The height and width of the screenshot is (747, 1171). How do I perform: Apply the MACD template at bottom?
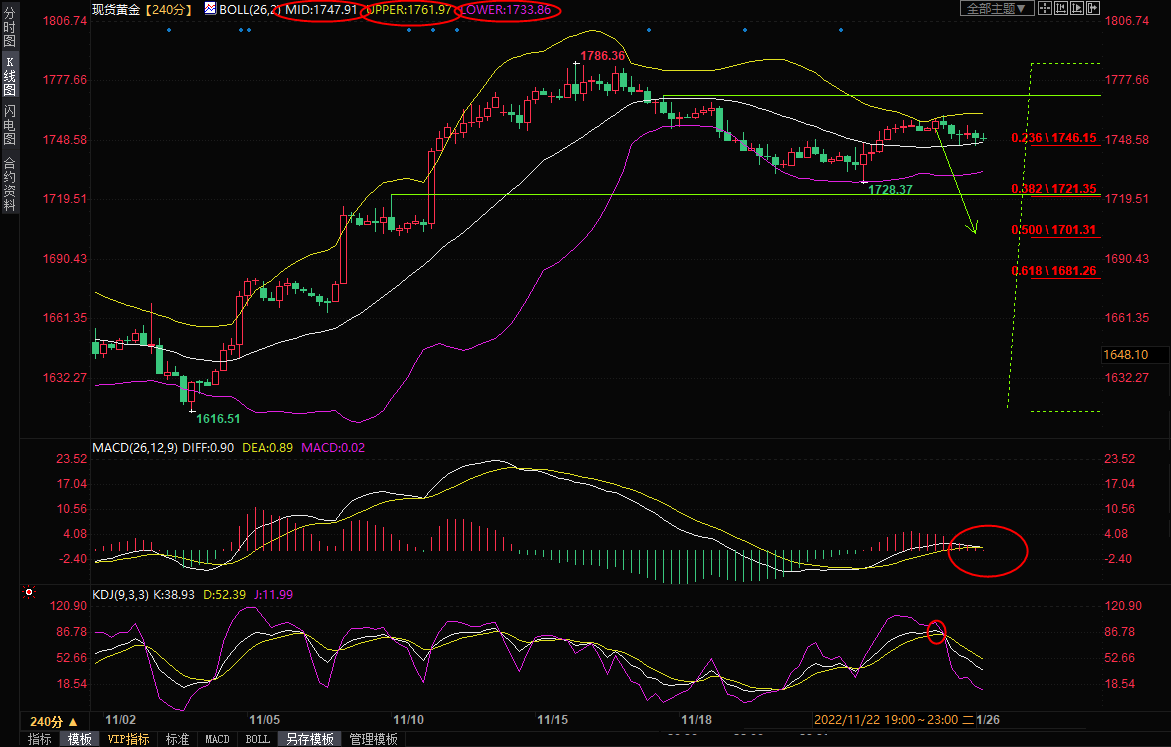(217, 739)
